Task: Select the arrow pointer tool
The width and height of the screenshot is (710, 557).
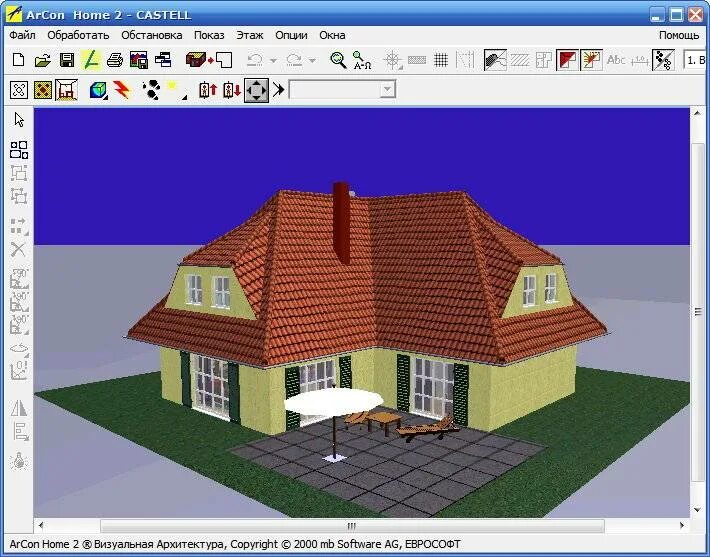Action: (x=19, y=120)
